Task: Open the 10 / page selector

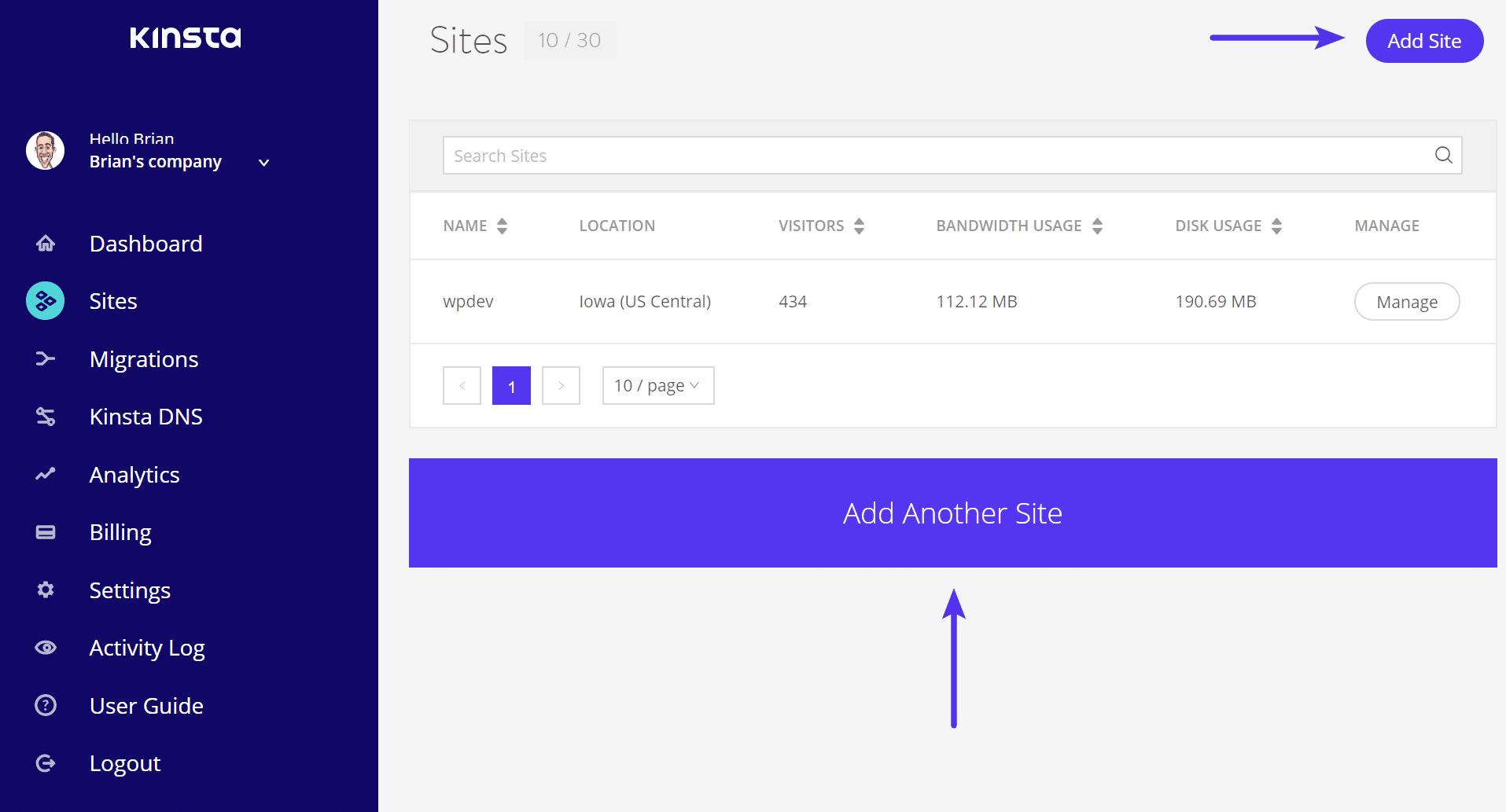Action: (x=657, y=385)
